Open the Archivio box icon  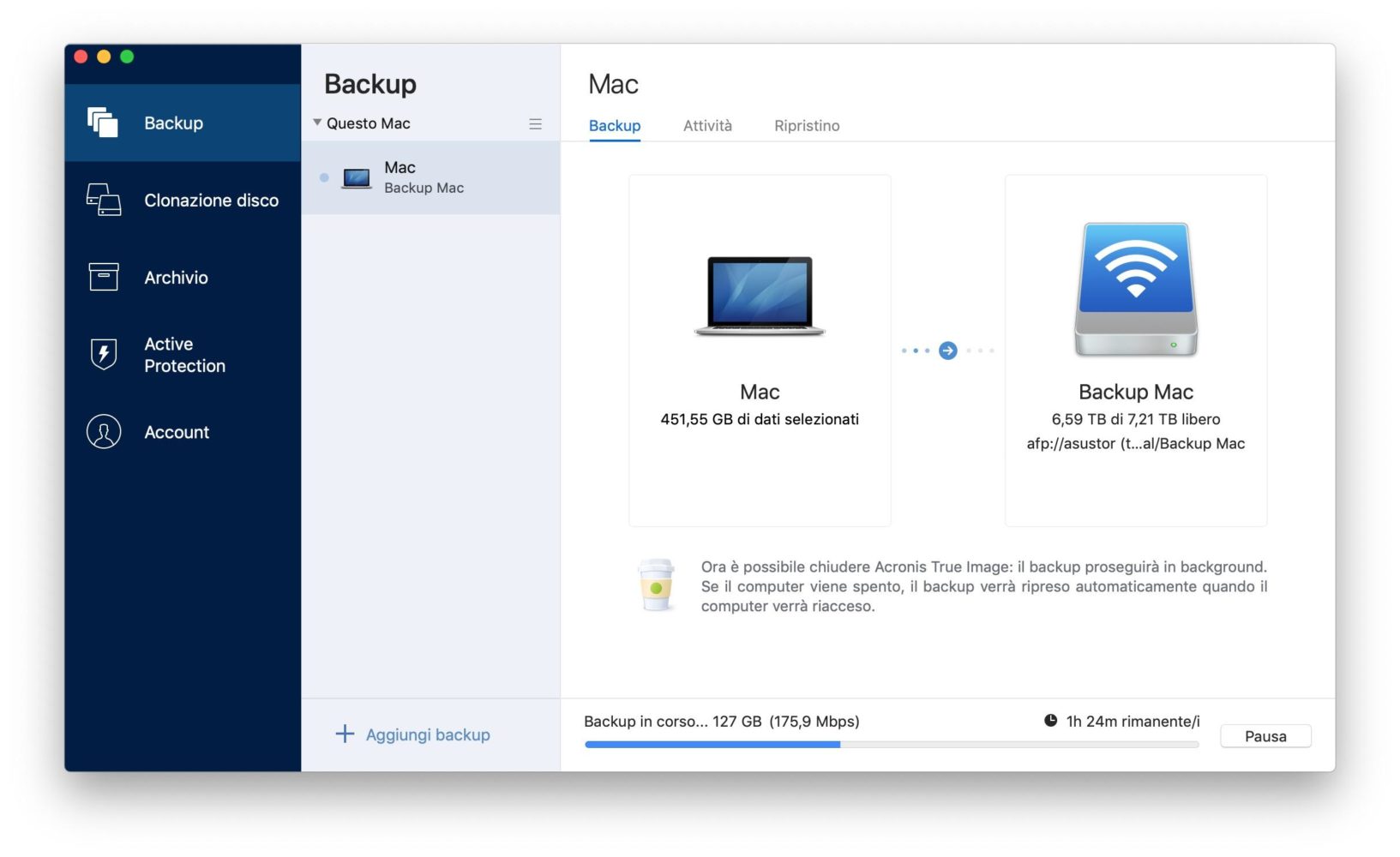coord(104,277)
